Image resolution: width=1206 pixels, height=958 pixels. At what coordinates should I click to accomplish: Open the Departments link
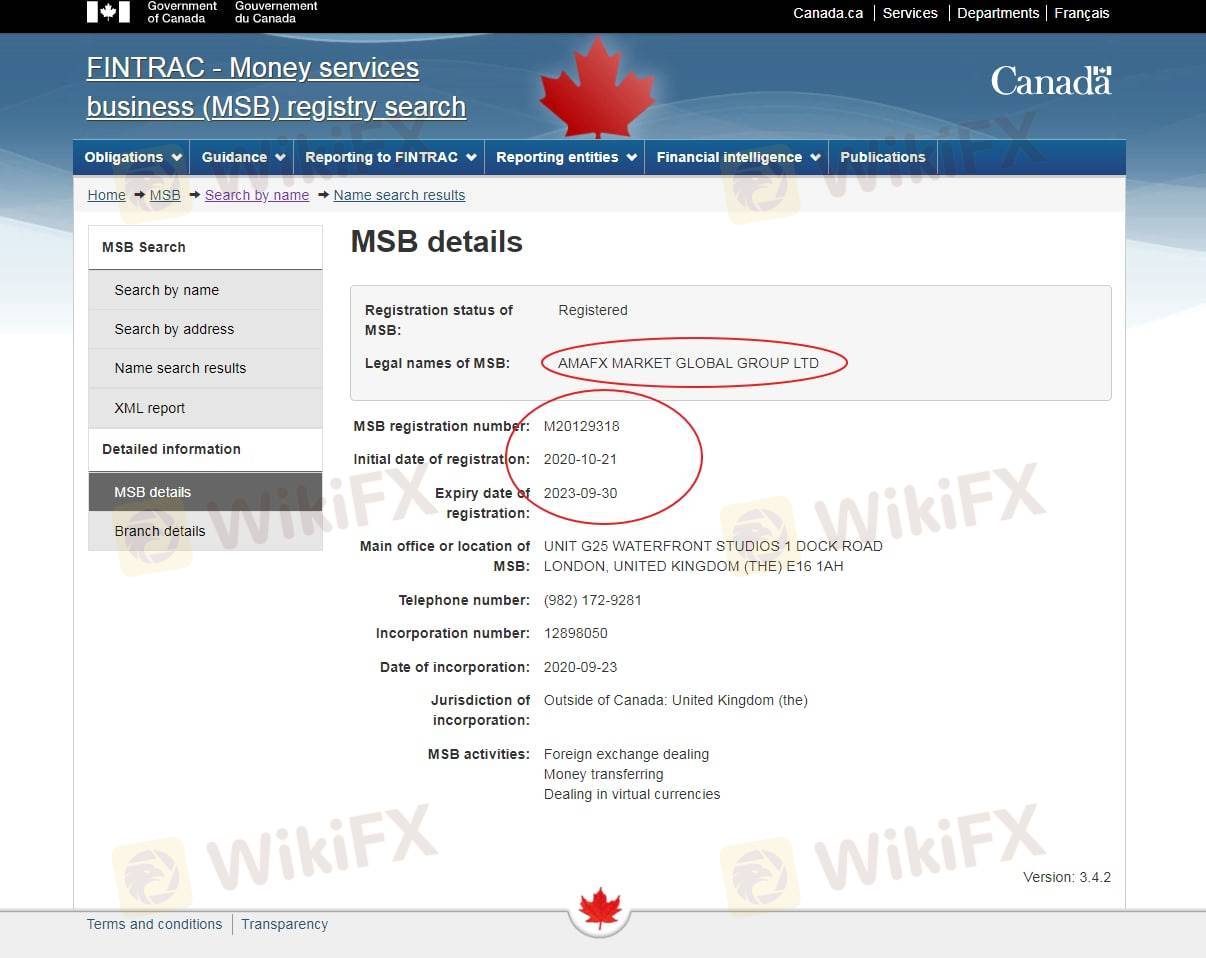point(998,13)
